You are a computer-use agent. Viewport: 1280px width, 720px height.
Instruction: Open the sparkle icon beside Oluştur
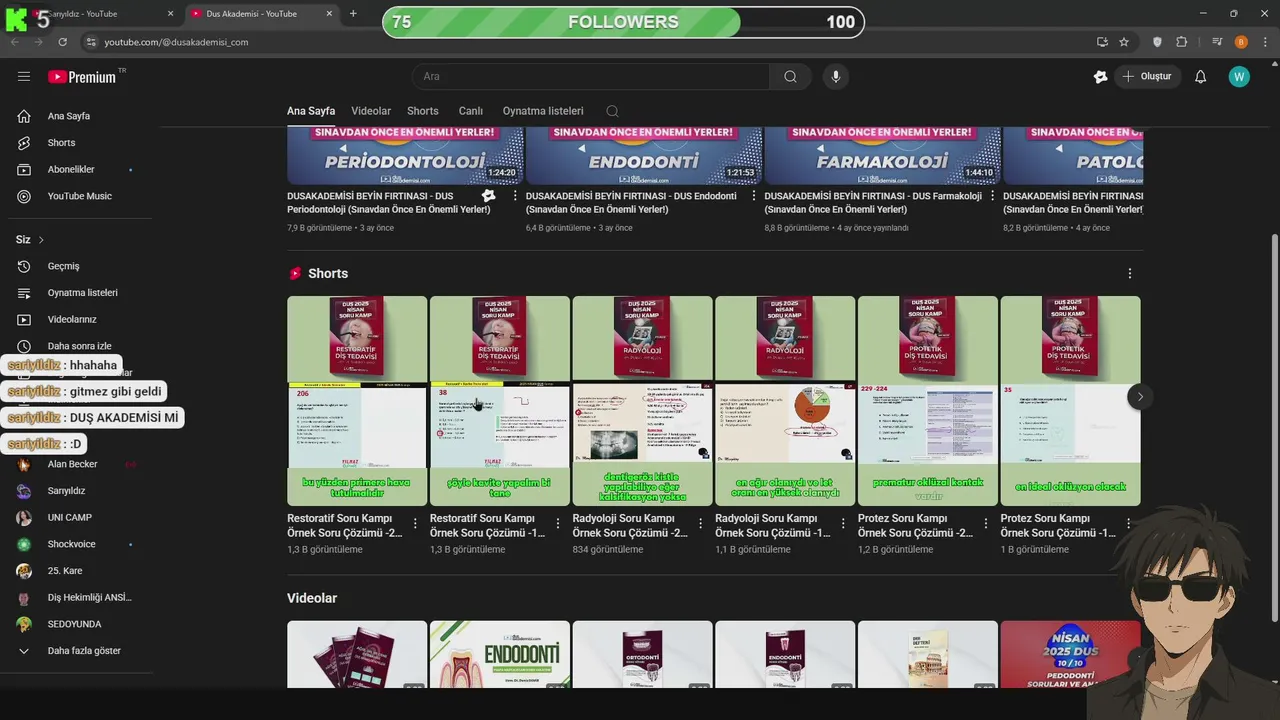(1101, 77)
